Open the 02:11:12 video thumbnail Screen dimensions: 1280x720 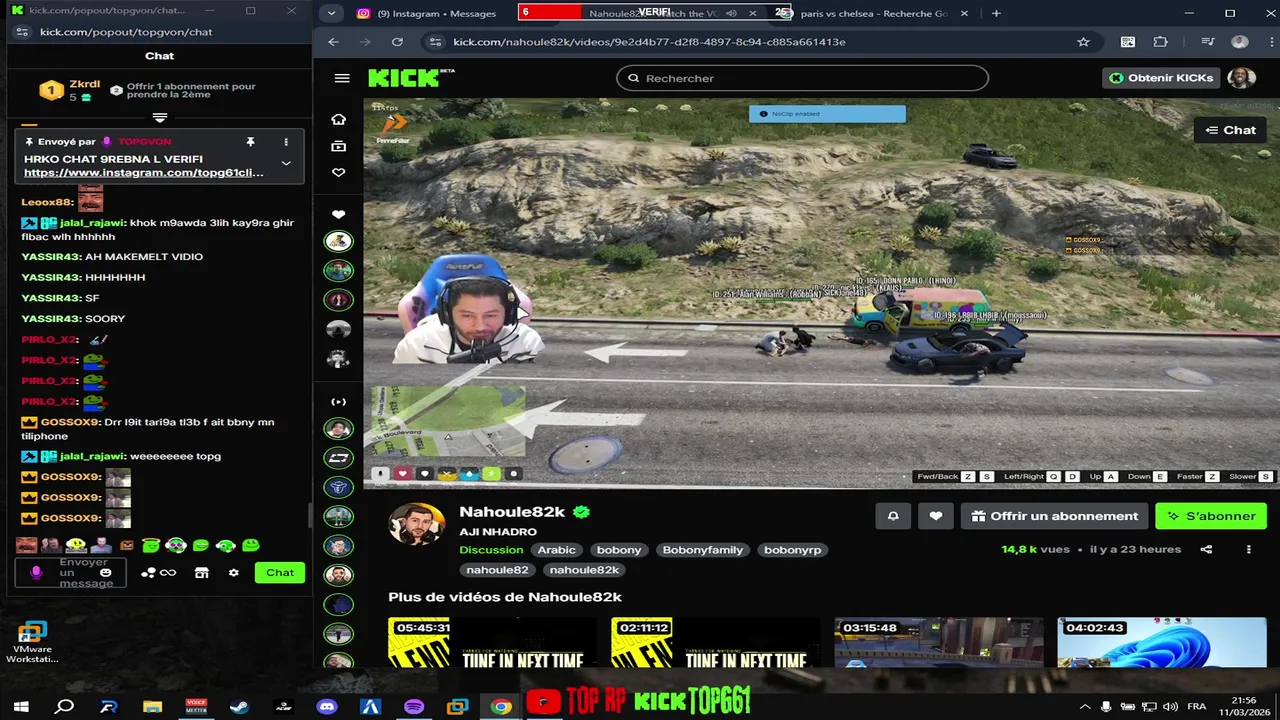715,643
